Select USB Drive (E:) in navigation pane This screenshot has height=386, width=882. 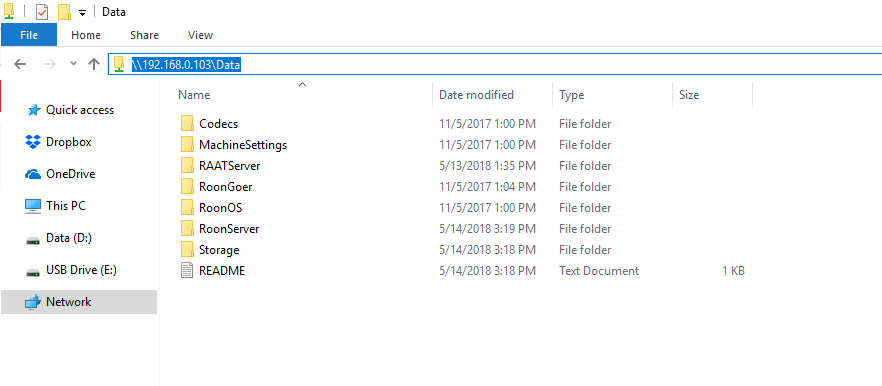[81, 270]
